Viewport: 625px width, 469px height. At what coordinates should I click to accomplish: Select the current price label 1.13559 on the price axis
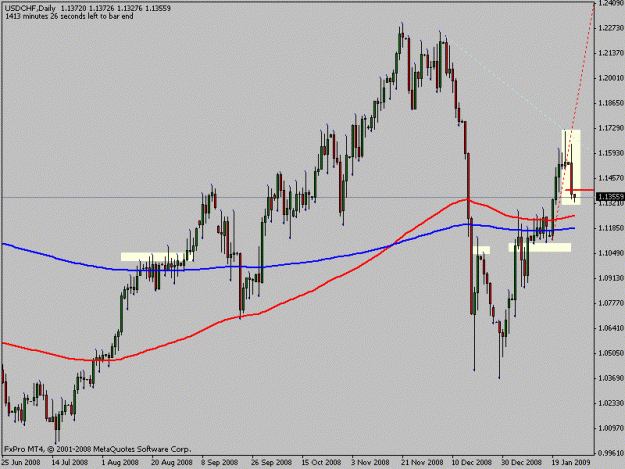[610, 197]
